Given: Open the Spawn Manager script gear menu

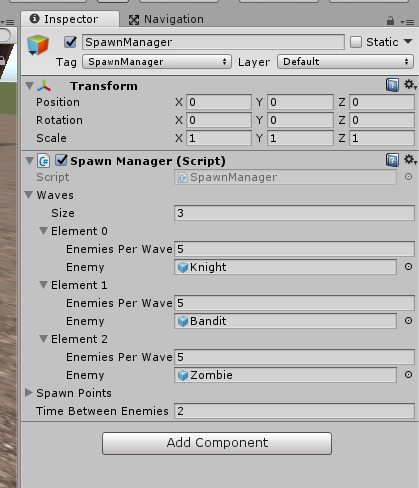Looking at the screenshot, I should tap(410, 160).
